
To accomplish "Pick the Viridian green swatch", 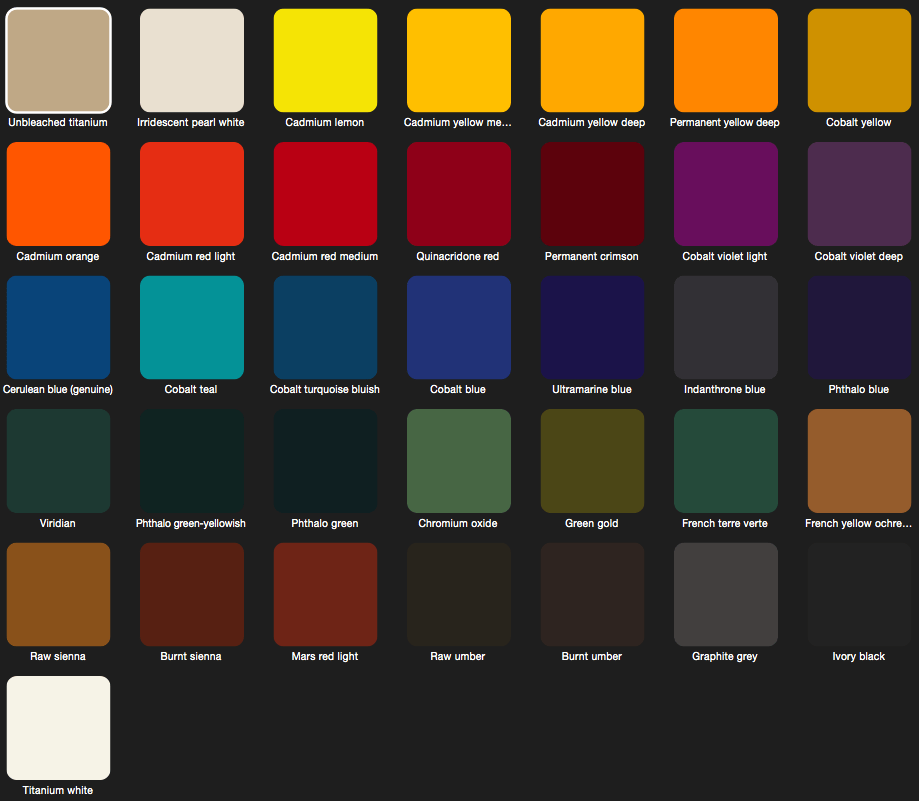I will [x=58, y=461].
